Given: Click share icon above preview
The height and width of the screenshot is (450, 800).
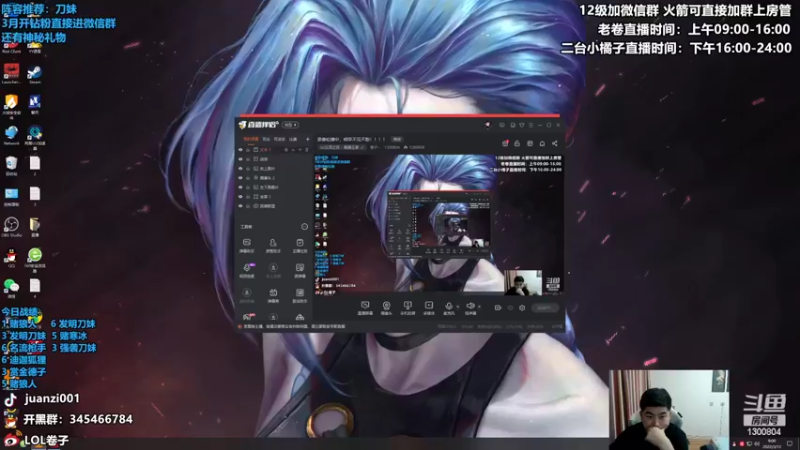Looking at the screenshot, I should (555, 143).
